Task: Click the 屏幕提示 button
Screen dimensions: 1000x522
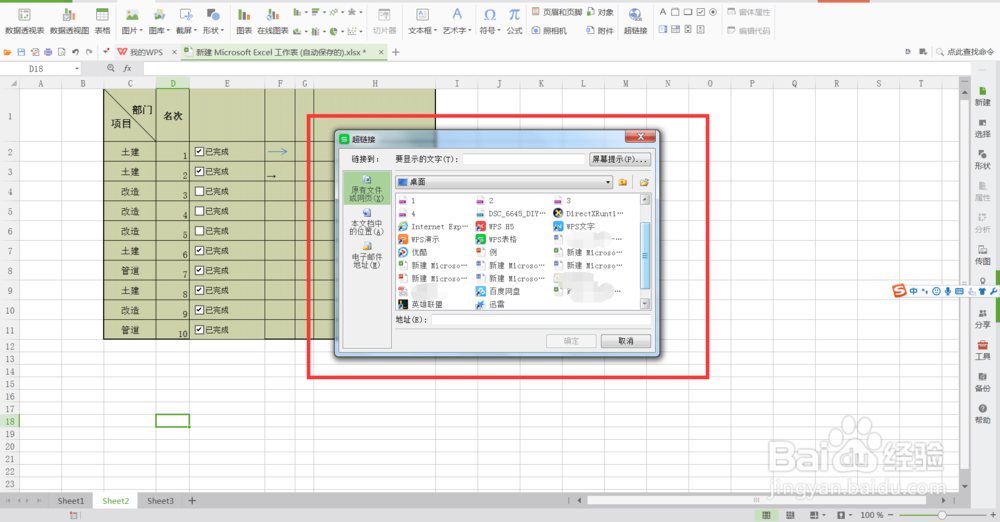Action: [x=621, y=159]
